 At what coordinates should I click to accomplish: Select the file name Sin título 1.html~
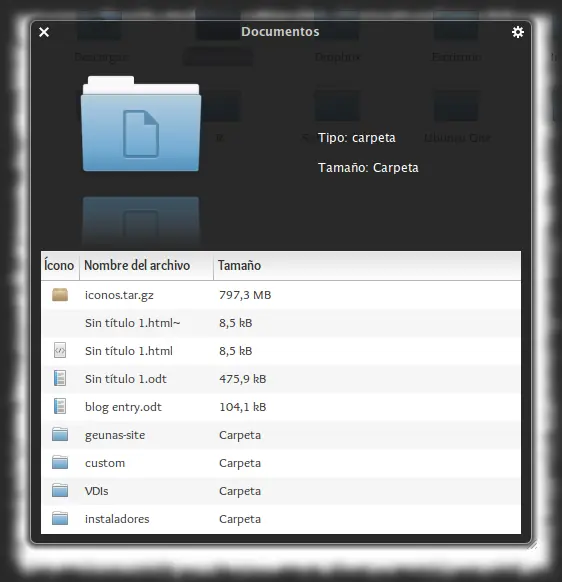[x=133, y=323]
